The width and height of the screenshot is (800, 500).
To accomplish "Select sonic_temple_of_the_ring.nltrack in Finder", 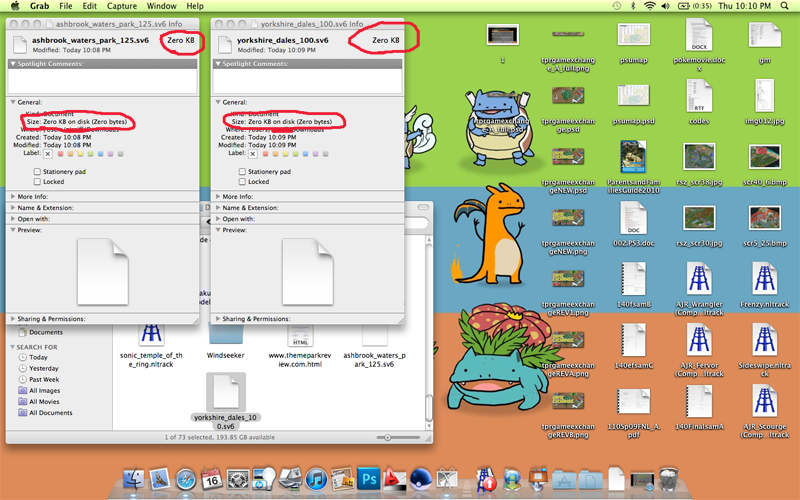I will pos(151,346).
